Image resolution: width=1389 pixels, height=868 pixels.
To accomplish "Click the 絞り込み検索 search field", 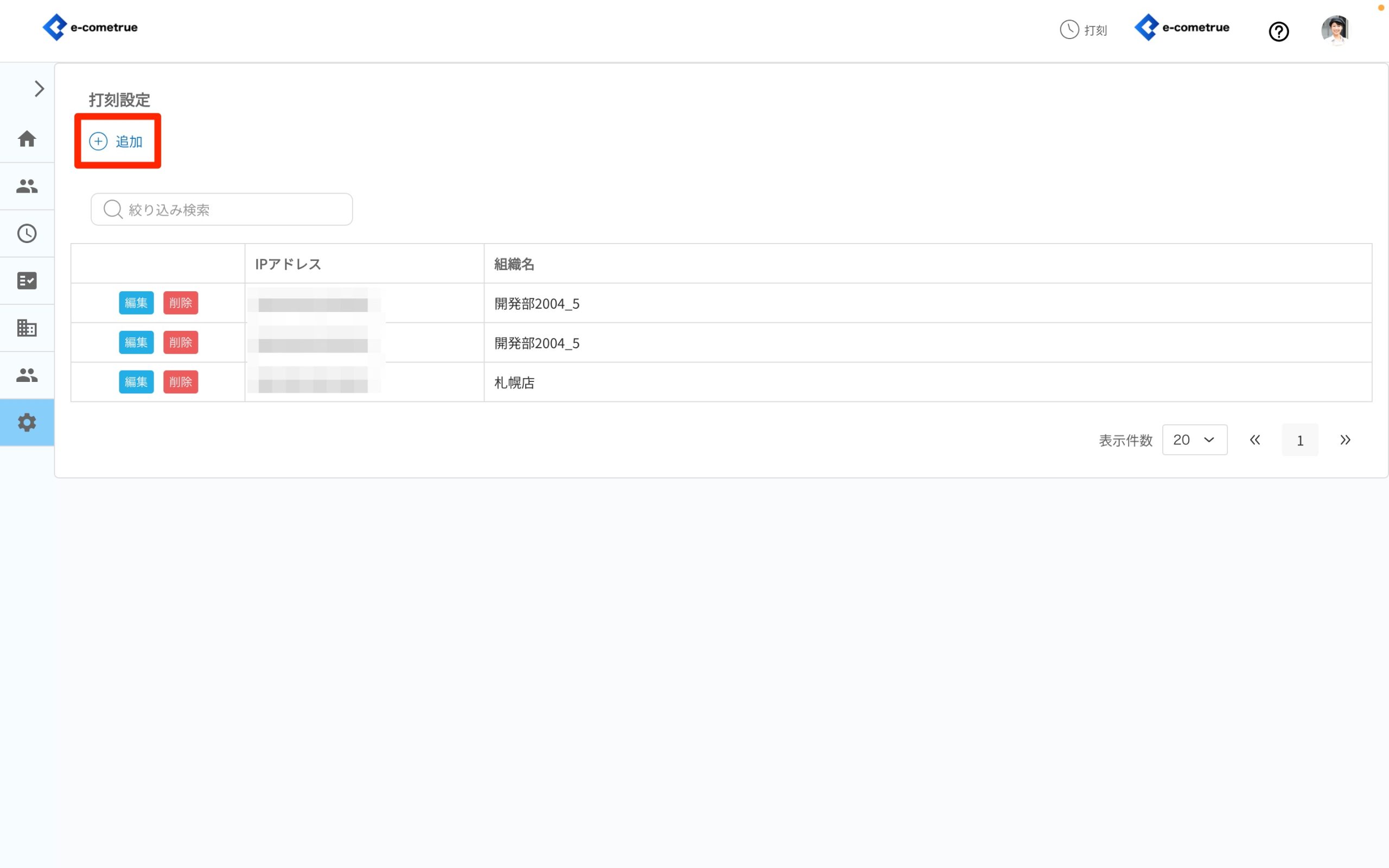I will [221, 209].
